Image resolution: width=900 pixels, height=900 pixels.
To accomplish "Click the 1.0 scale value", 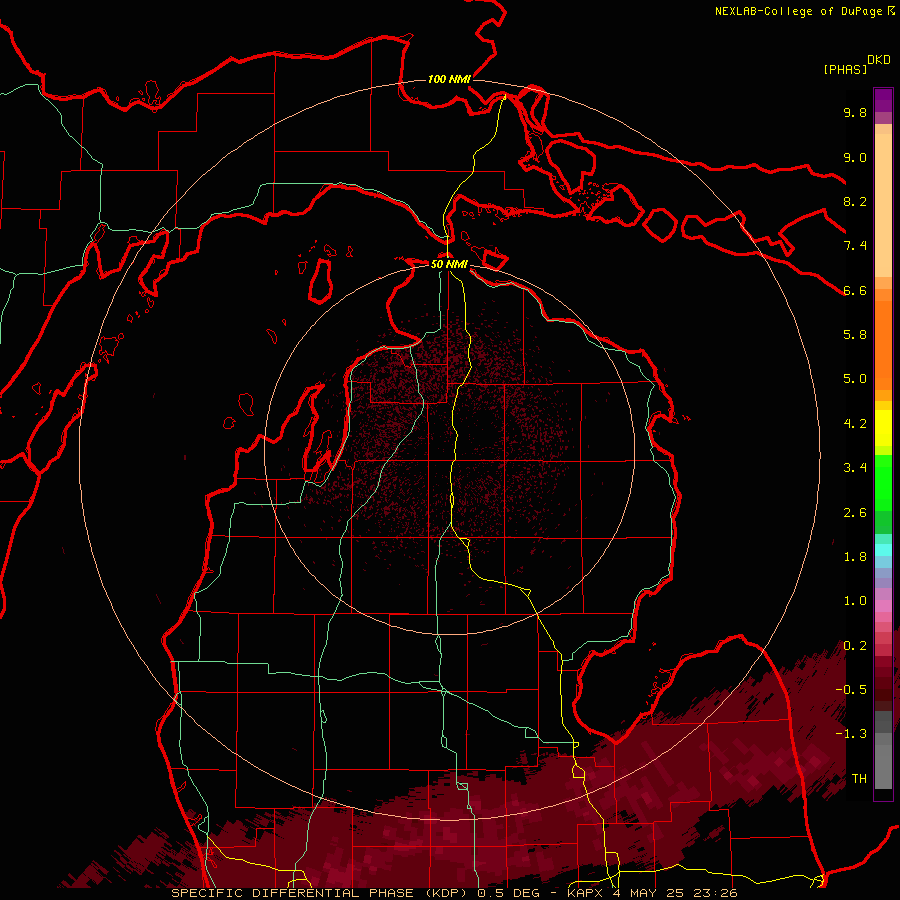I will [855, 601].
